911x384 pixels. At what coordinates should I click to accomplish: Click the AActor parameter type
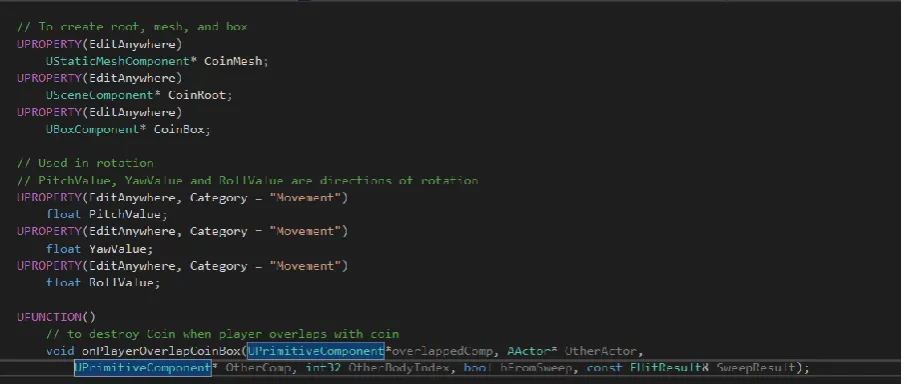tap(528, 351)
